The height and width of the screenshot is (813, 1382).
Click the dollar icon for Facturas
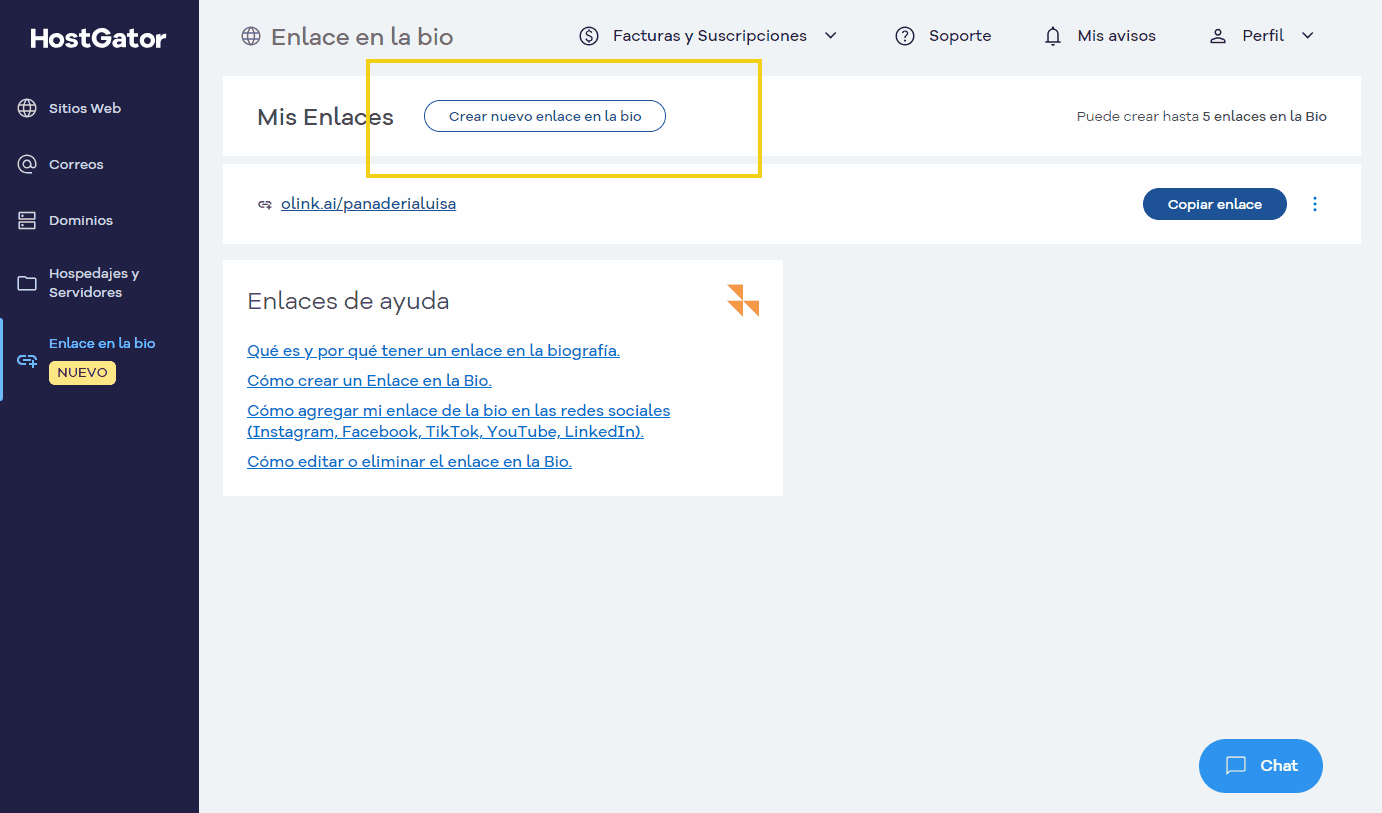(589, 36)
